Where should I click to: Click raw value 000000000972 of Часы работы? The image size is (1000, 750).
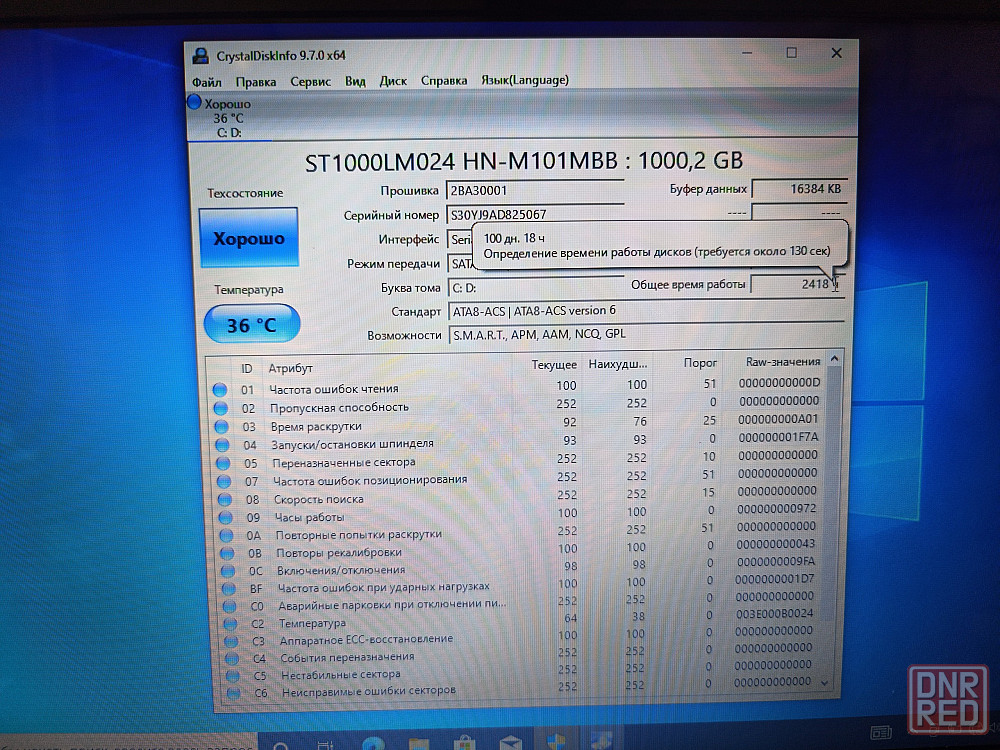pos(777,508)
